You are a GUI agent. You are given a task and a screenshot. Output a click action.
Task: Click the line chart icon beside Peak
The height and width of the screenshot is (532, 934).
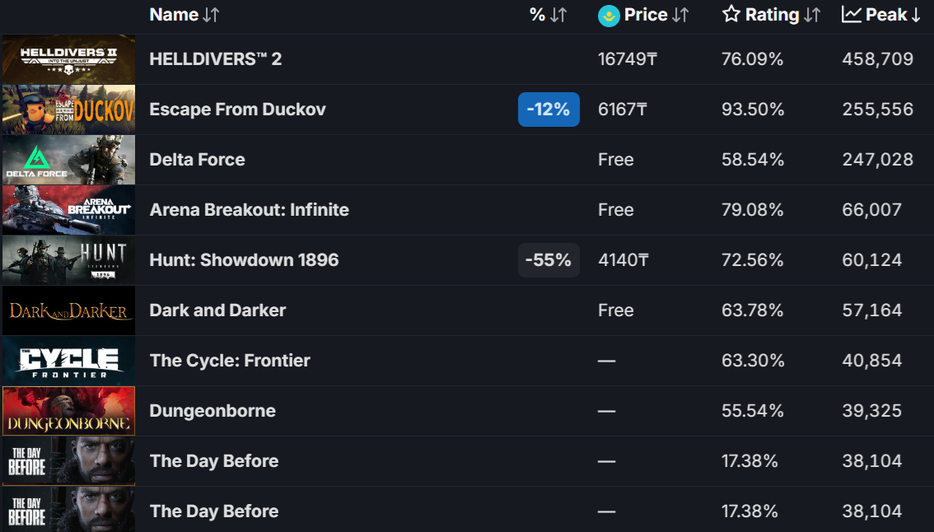coord(851,15)
